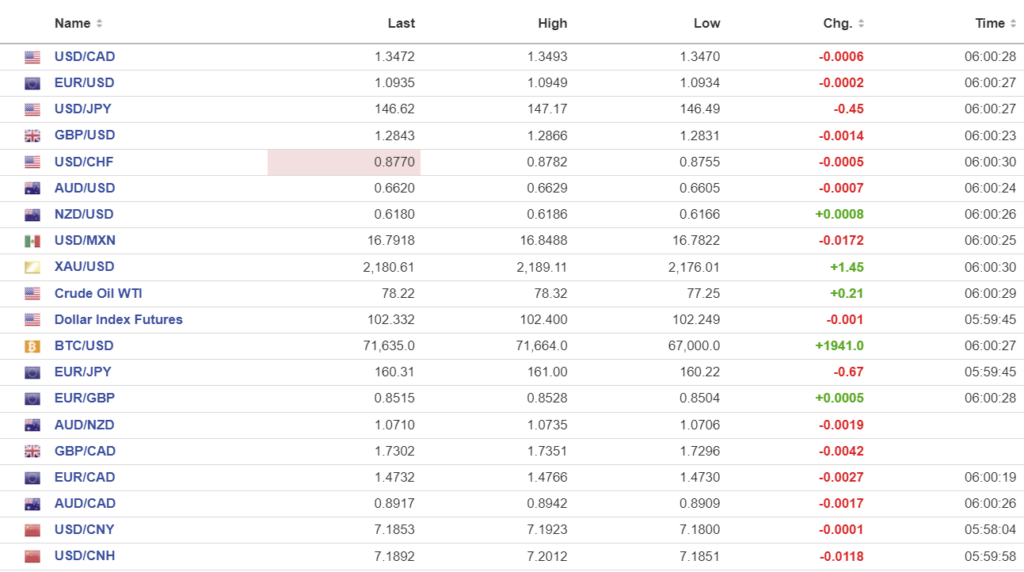The width and height of the screenshot is (1024, 572).
Task: Click the Australia flag icon beside AUD/USD
Action: [32, 188]
